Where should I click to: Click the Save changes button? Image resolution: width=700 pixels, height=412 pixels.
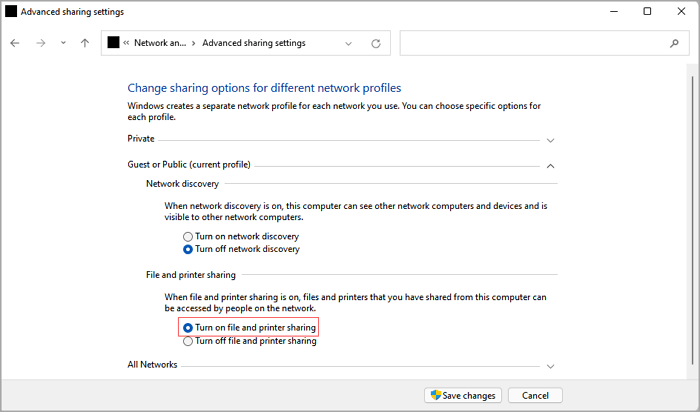[x=462, y=395]
